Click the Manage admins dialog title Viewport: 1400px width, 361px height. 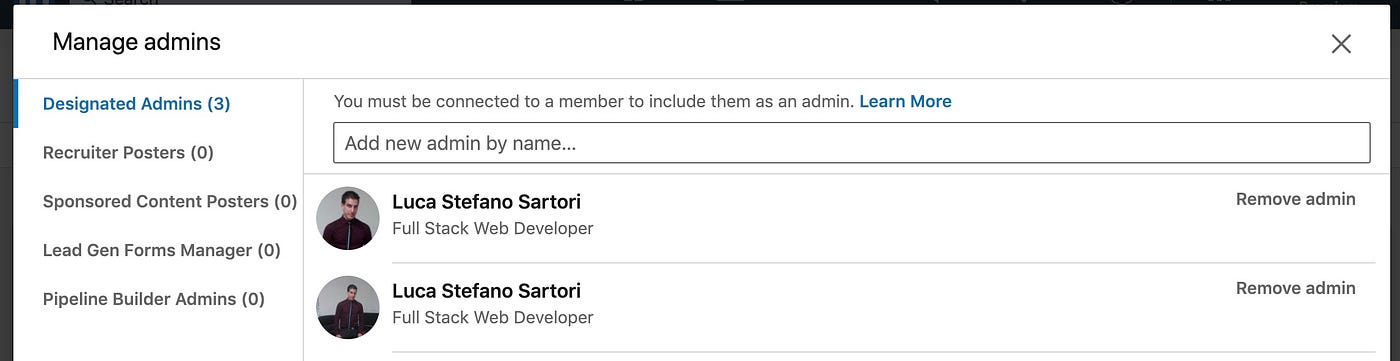pyautogui.click(x=137, y=42)
